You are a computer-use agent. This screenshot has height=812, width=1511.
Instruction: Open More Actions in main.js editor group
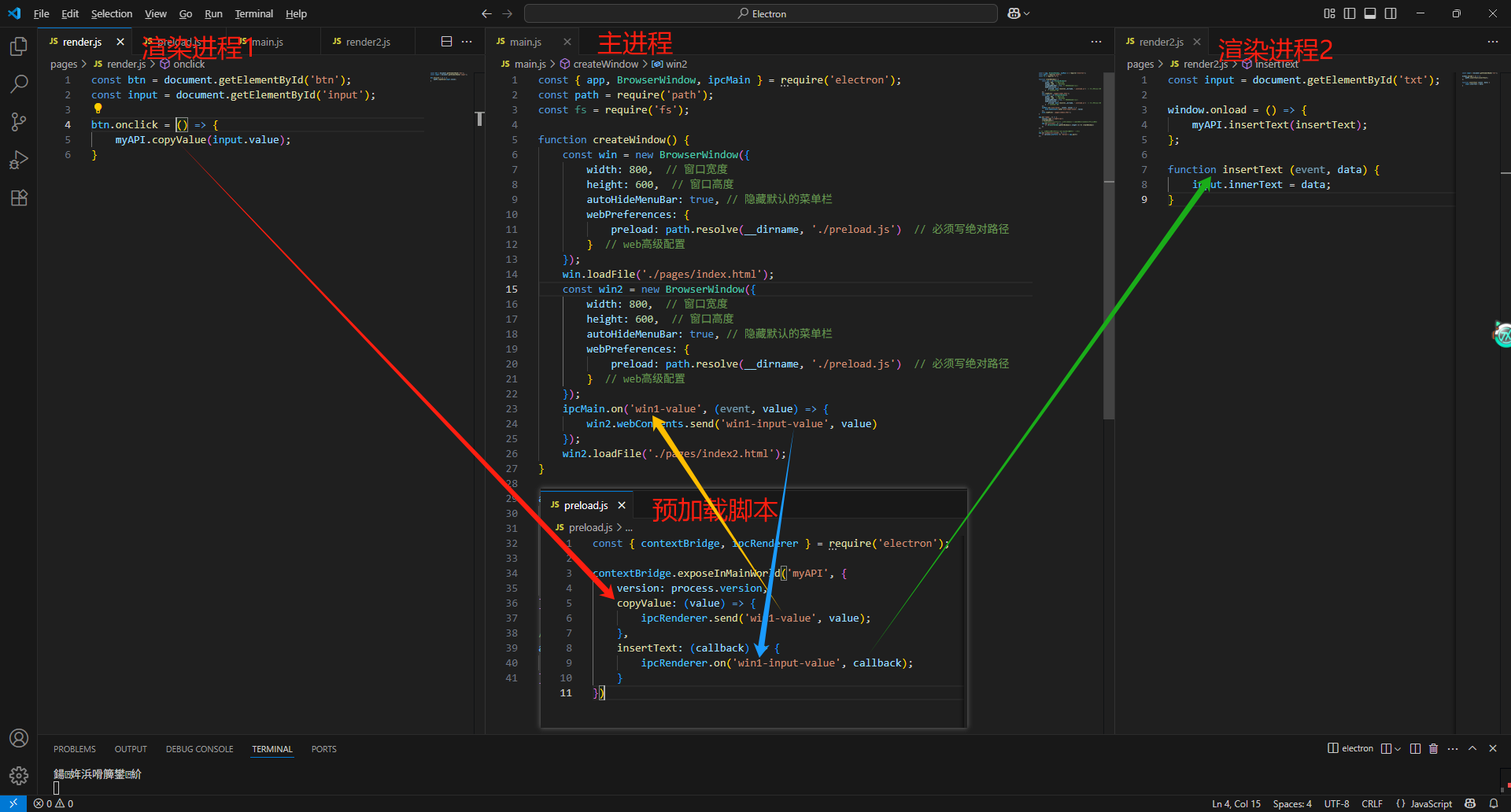tap(1096, 42)
